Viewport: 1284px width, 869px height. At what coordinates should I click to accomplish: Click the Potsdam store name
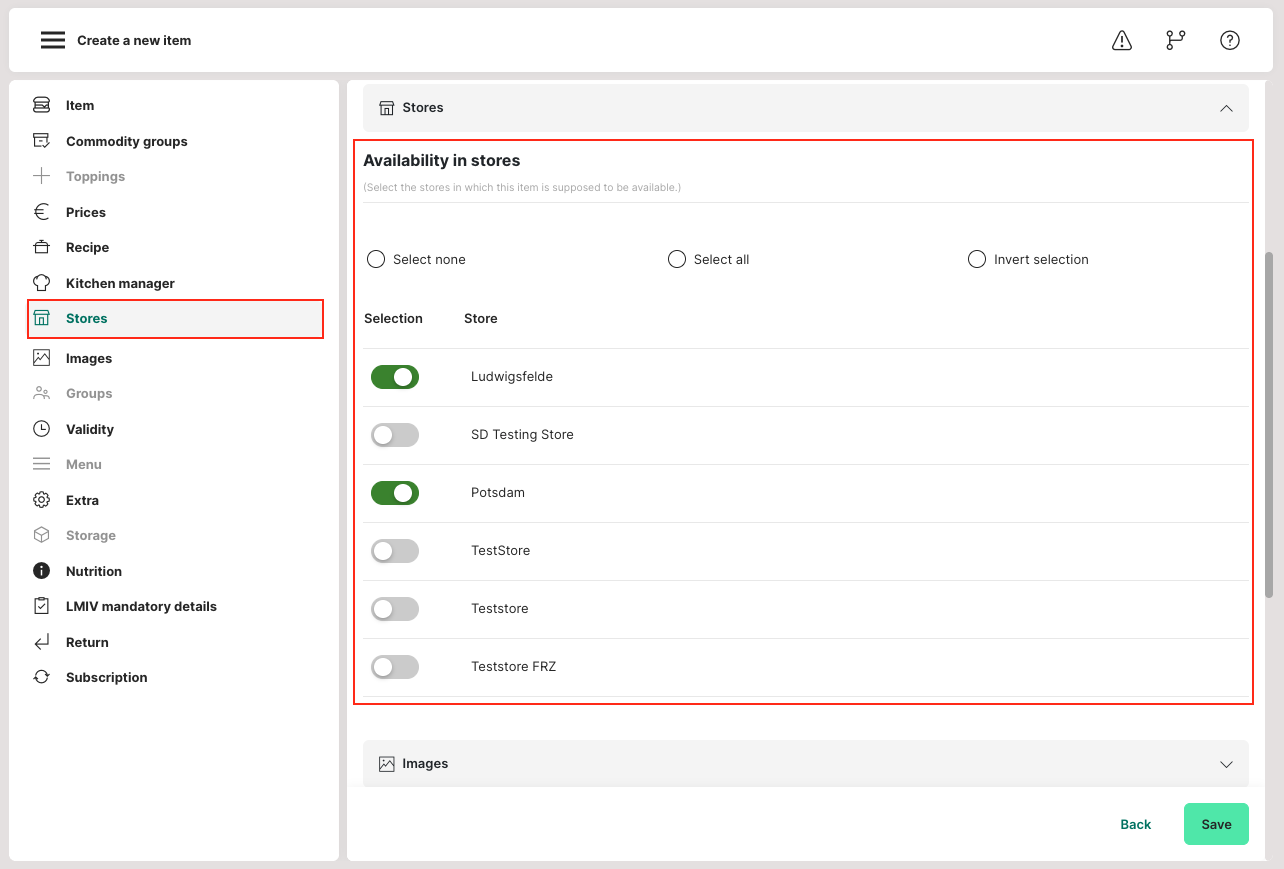(x=498, y=493)
